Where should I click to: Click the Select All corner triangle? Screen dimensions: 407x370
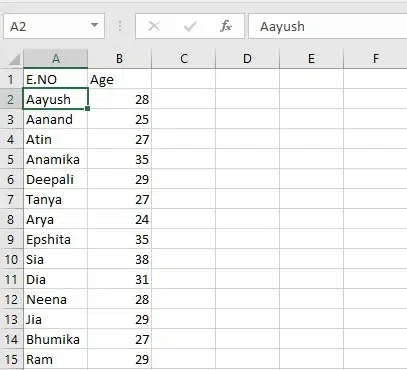[x=14, y=59]
